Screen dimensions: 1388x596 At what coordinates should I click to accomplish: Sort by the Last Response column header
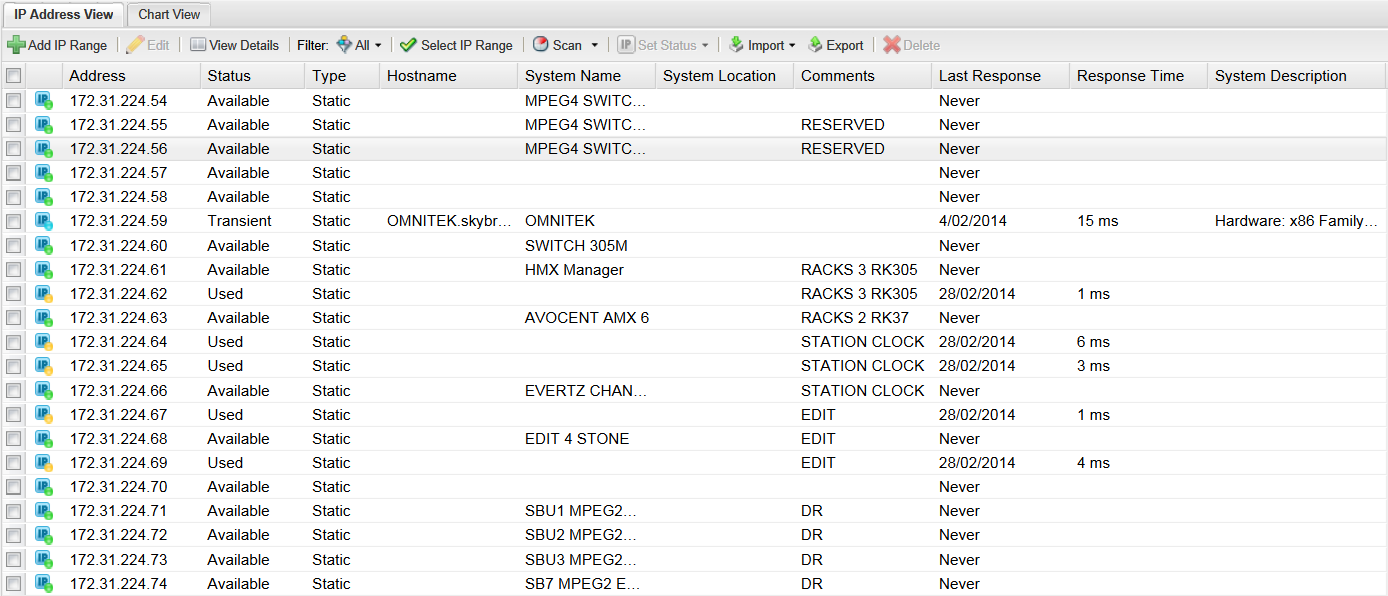[1001, 76]
